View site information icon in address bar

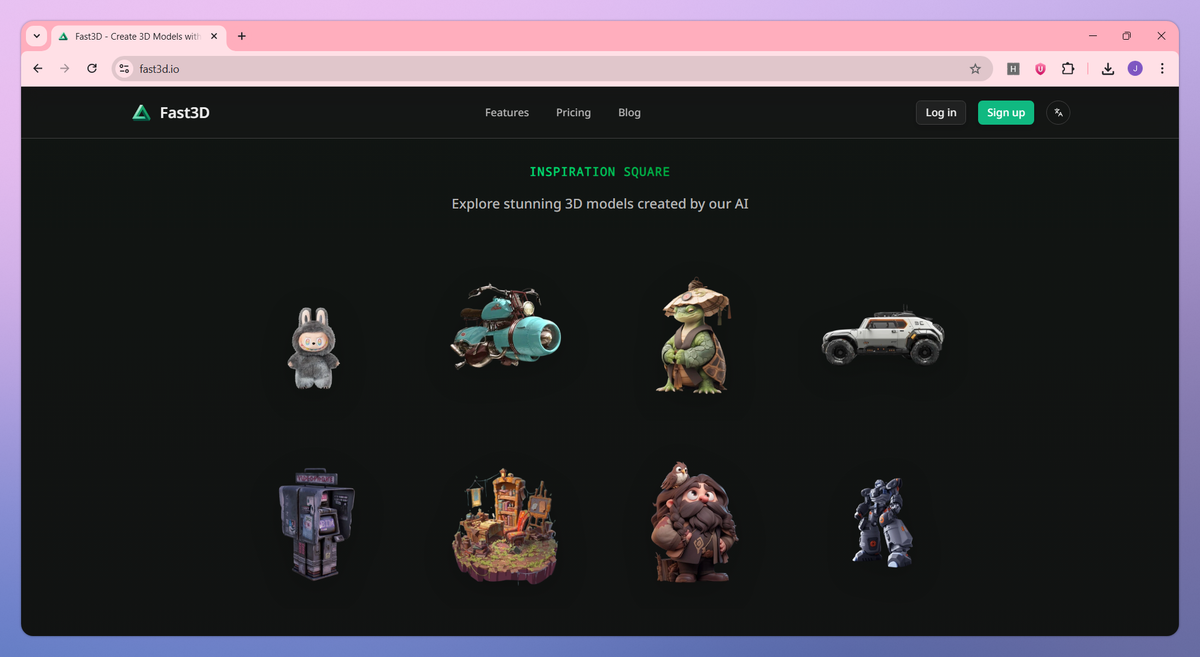124,69
